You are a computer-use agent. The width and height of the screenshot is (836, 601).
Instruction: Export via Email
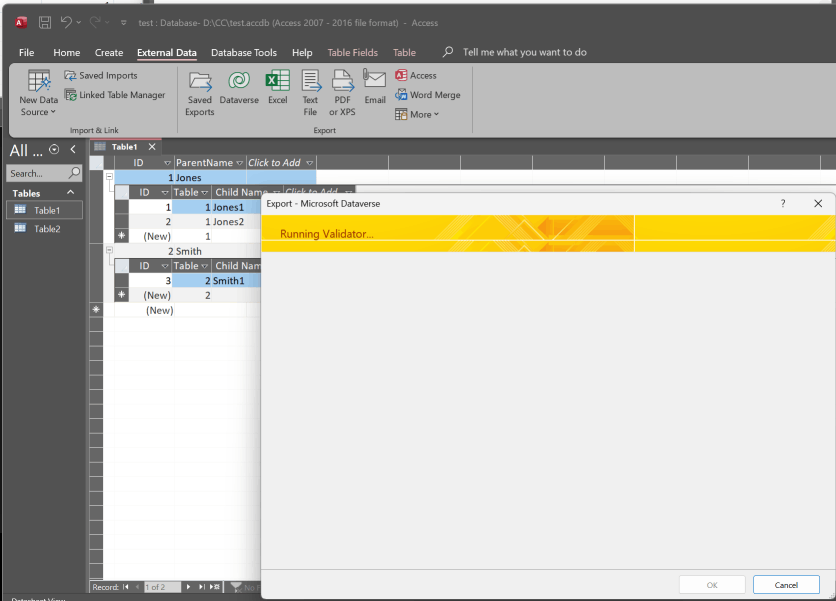(375, 87)
